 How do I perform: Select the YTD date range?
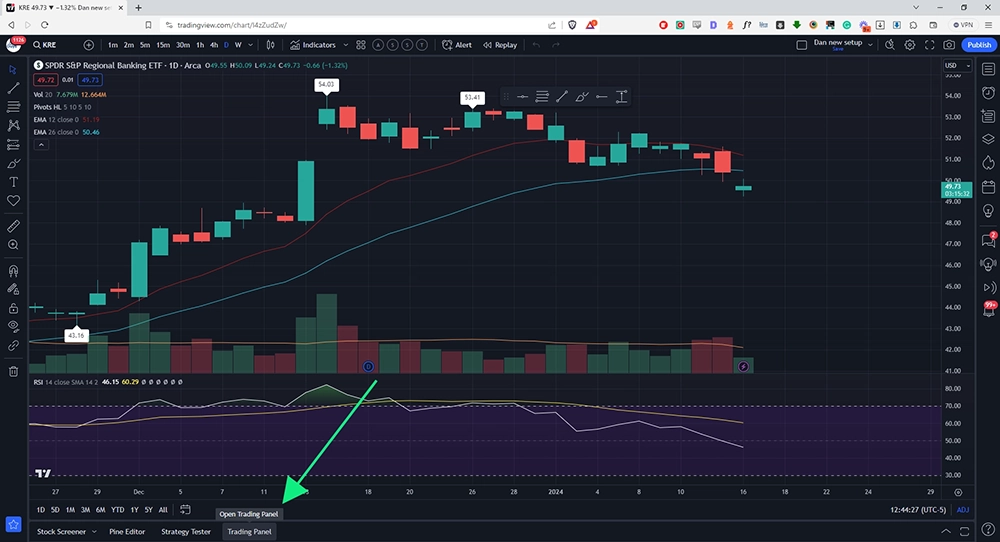(117, 509)
